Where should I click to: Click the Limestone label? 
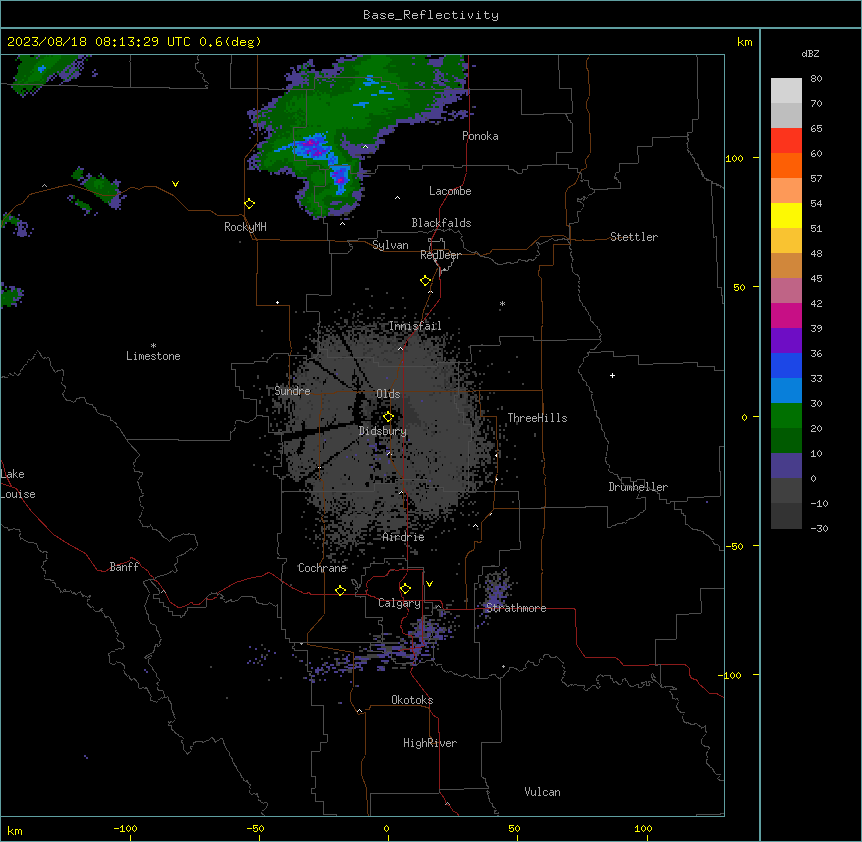tap(153, 356)
